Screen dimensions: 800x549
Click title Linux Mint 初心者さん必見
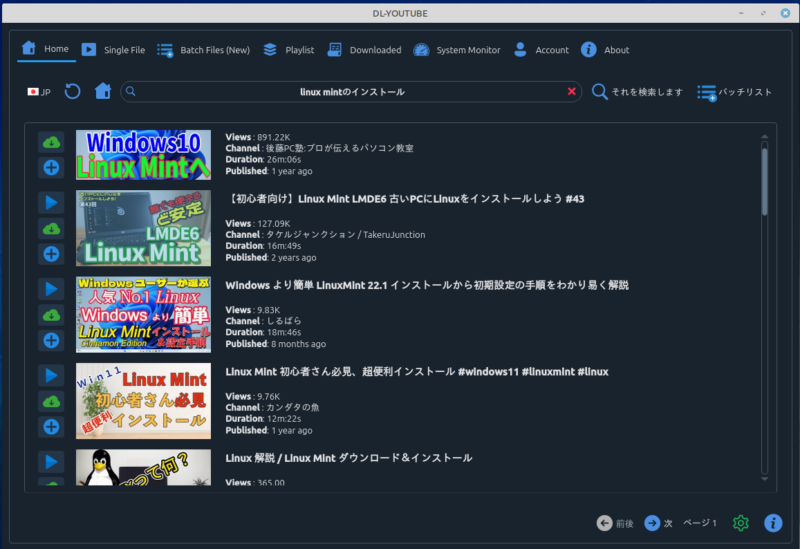pyautogui.click(x=417, y=372)
